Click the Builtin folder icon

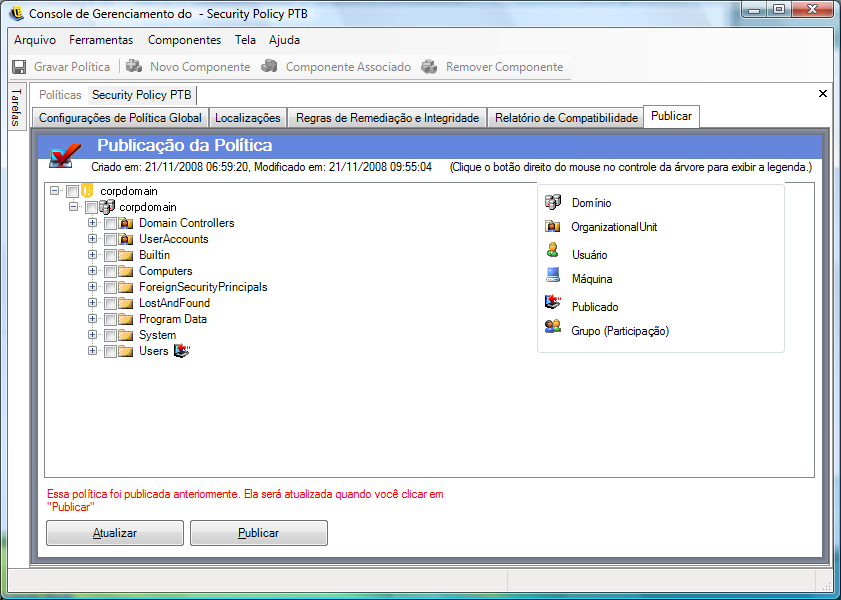[126, 255]
